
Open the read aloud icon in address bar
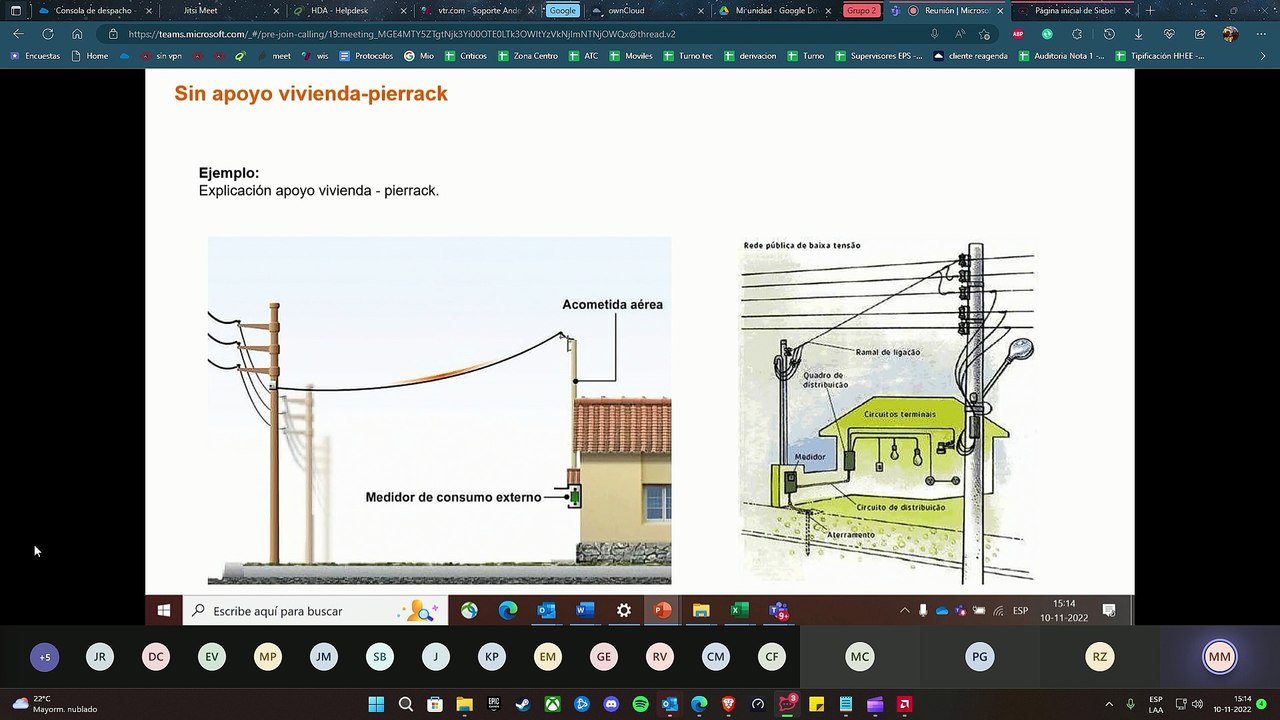960,34
